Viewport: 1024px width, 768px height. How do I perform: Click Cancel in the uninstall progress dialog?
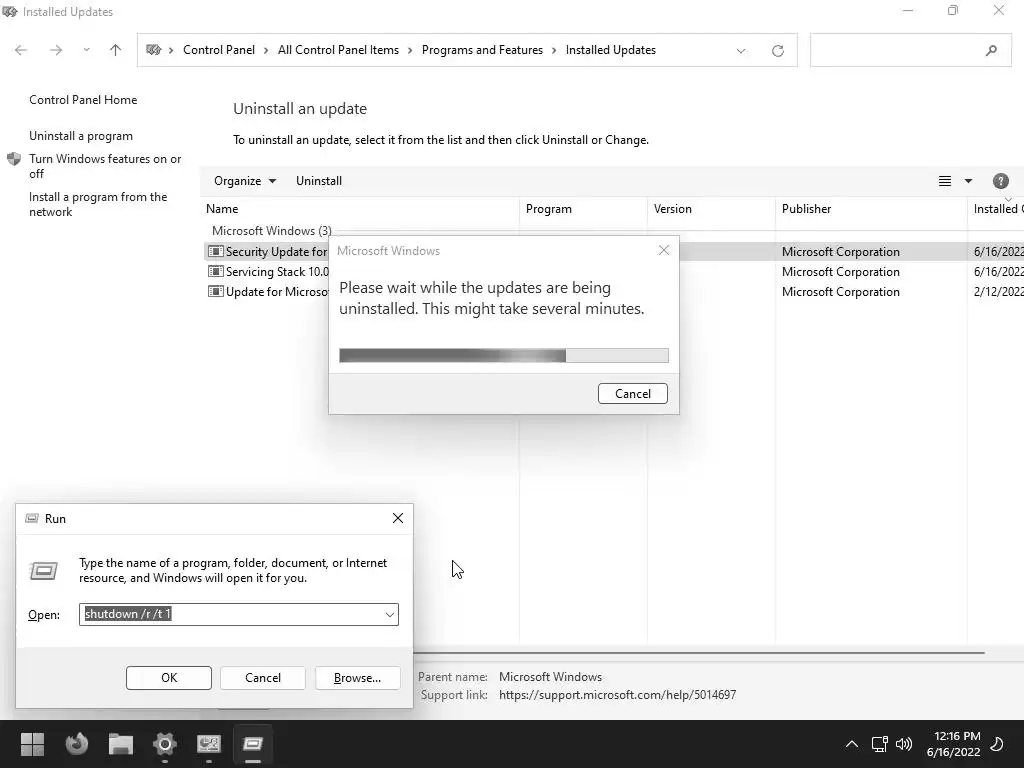pyautogui.click(x=633, y=394)
